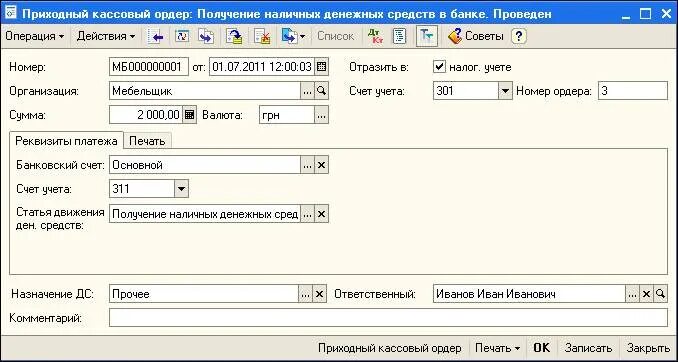Click the Статья движения ден. средств field

pyautogui.click(x=205, y=214)
